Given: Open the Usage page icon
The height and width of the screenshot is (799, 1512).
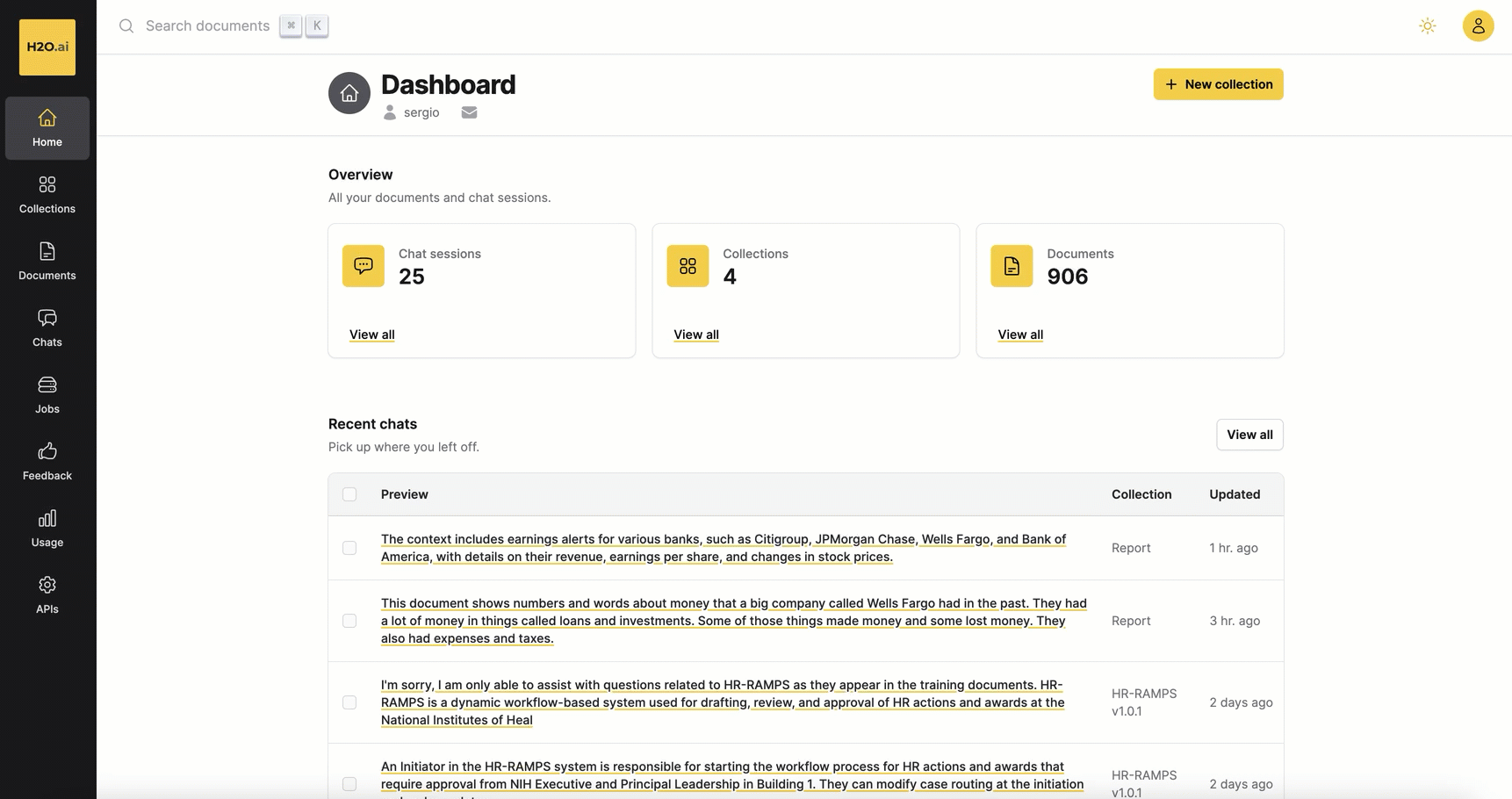Looking at the screenshot, I should click(x=47, y=519).
